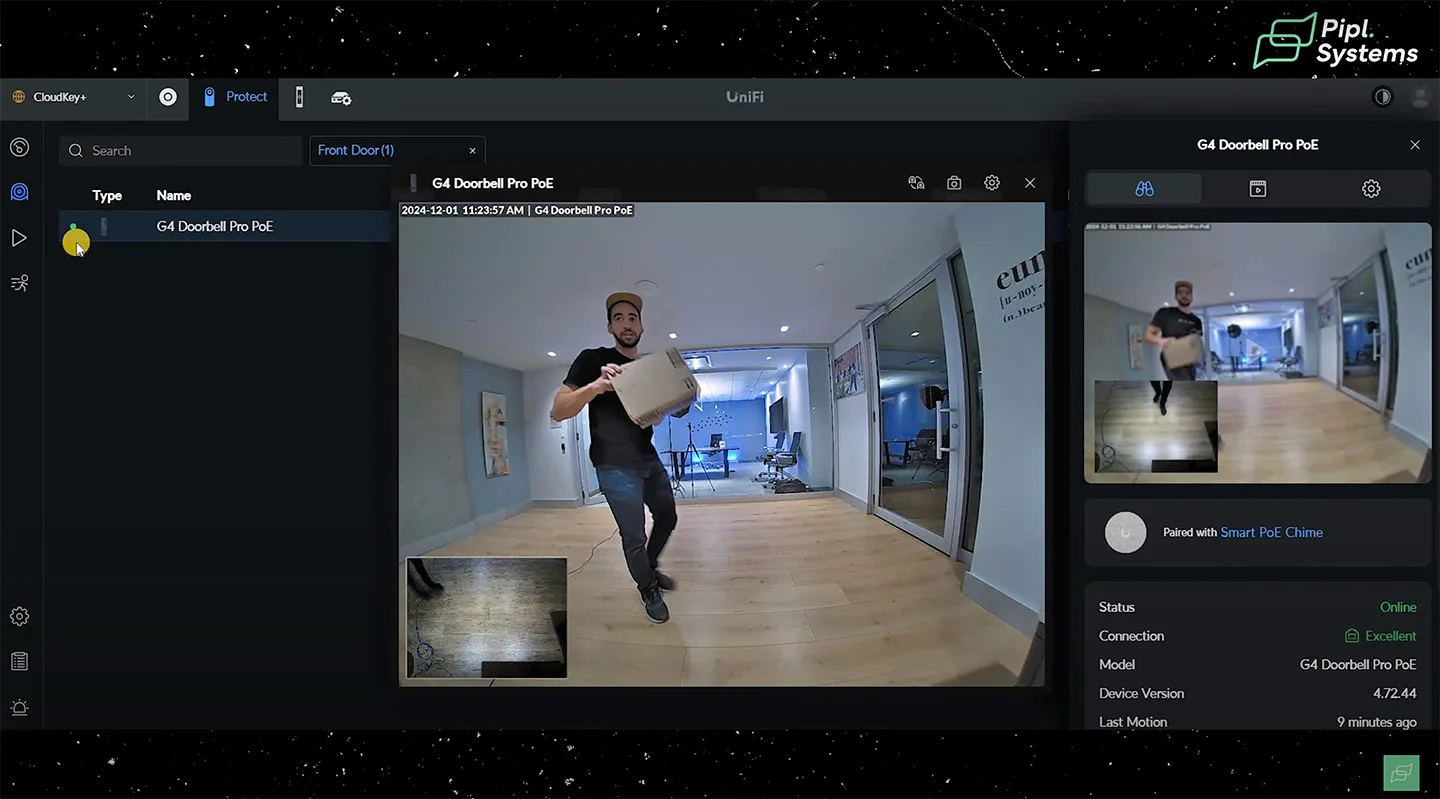This screenshot has width=1440, height=799.
Task: Open the Alarm Manager siren icon
Action: [19, 708]
